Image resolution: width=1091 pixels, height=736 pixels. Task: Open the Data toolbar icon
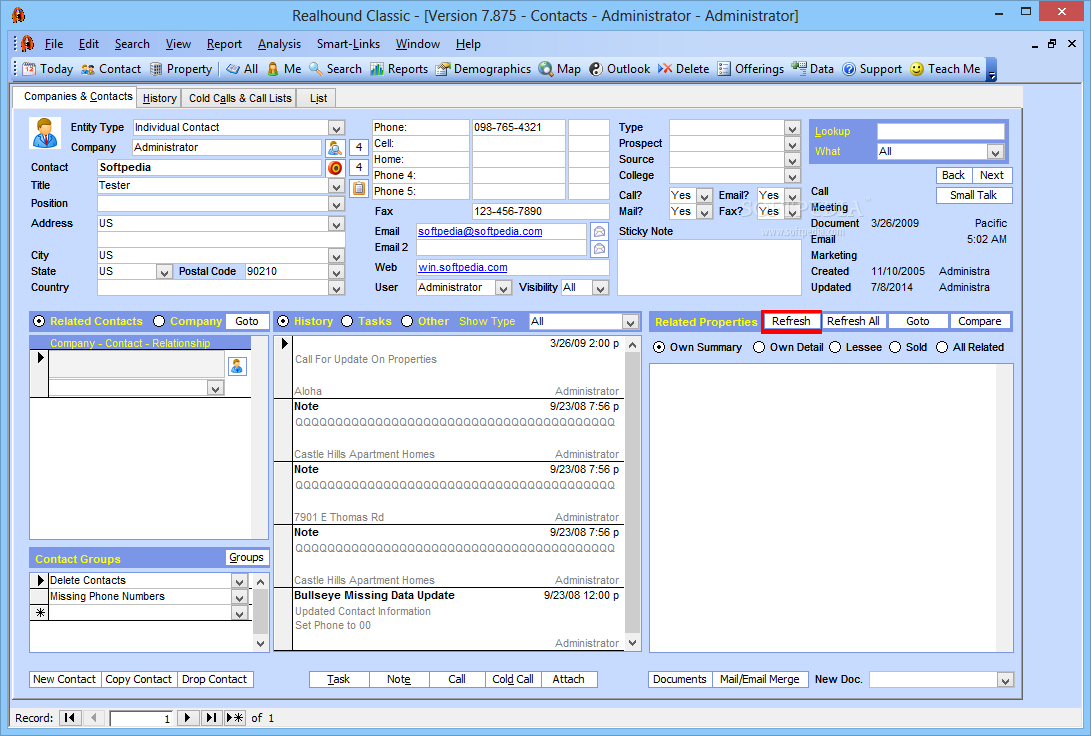813,69
